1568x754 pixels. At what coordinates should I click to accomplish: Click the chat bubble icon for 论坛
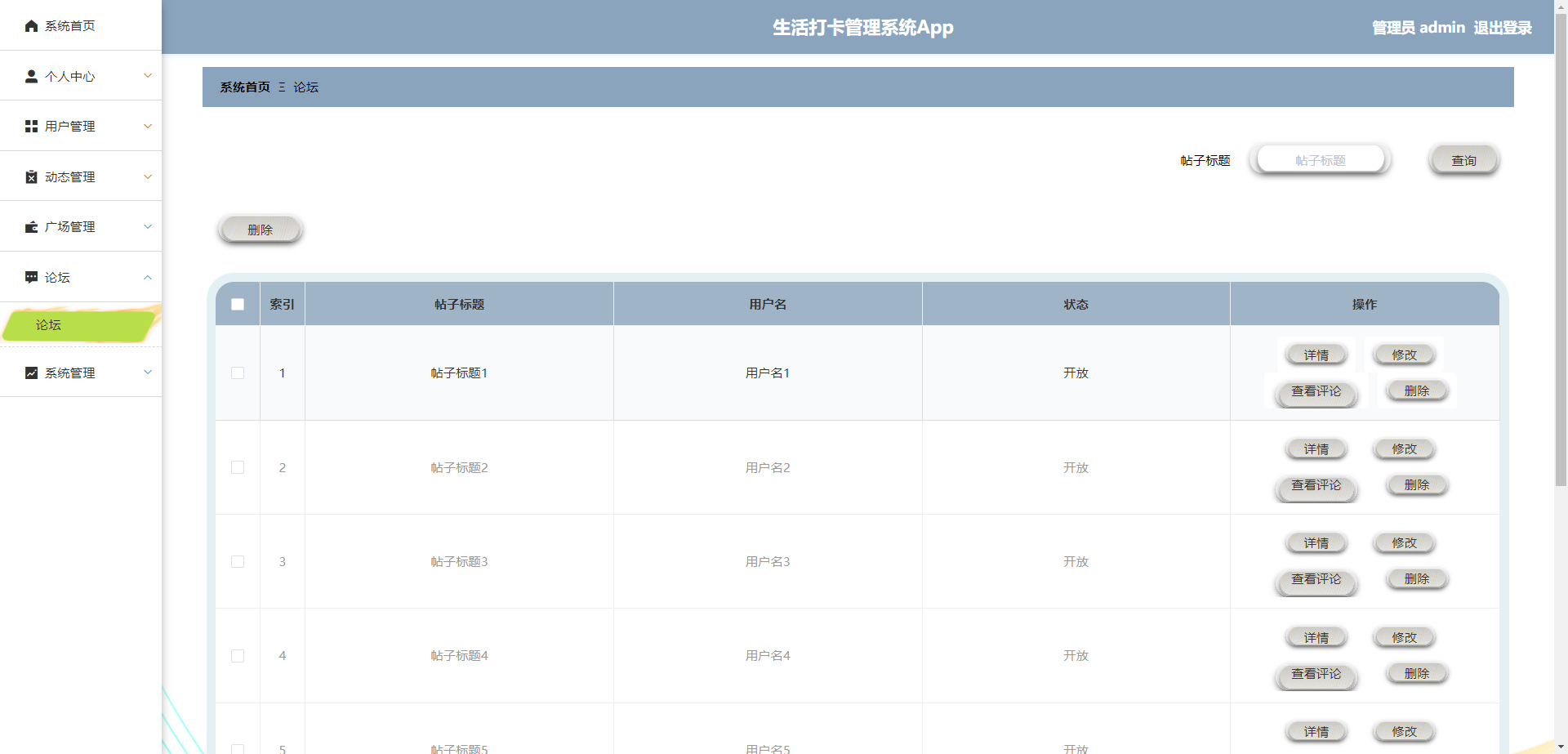pos(31,278)
